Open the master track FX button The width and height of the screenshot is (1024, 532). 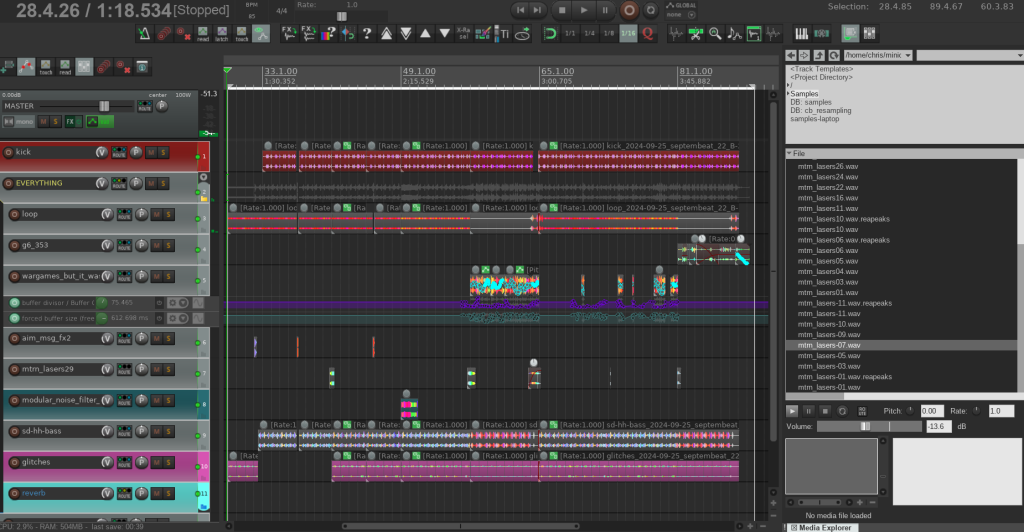(x=70, y=121)
